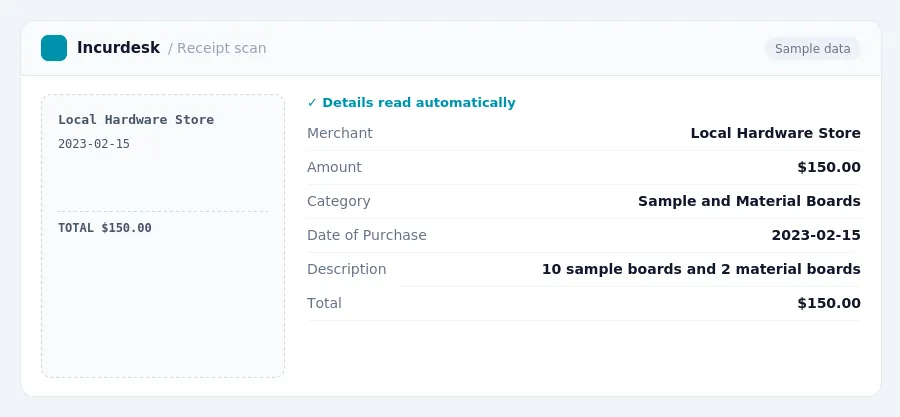Click the Total value $150.00 in the details list
The width and height of the screenshot is (900, 417).
point(829,303)
